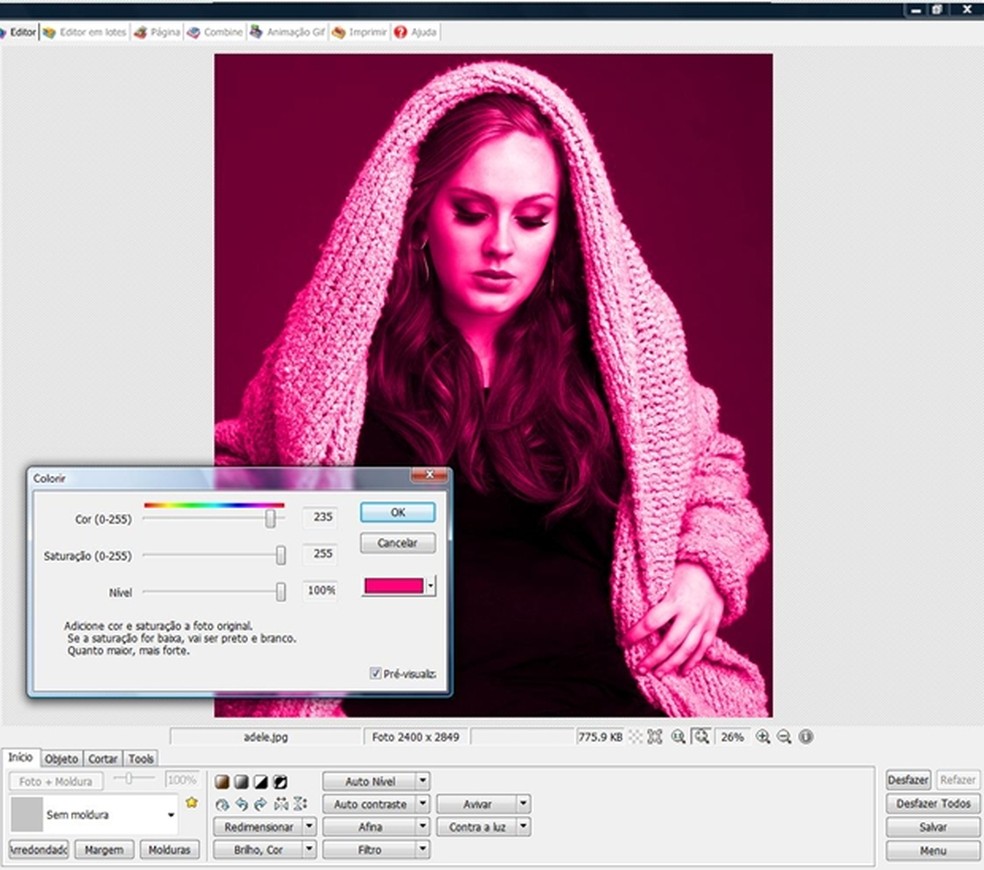Click the Cor value field showing 235
The width and height of the screenshot is (984, 870).
[x=321, y=517]
